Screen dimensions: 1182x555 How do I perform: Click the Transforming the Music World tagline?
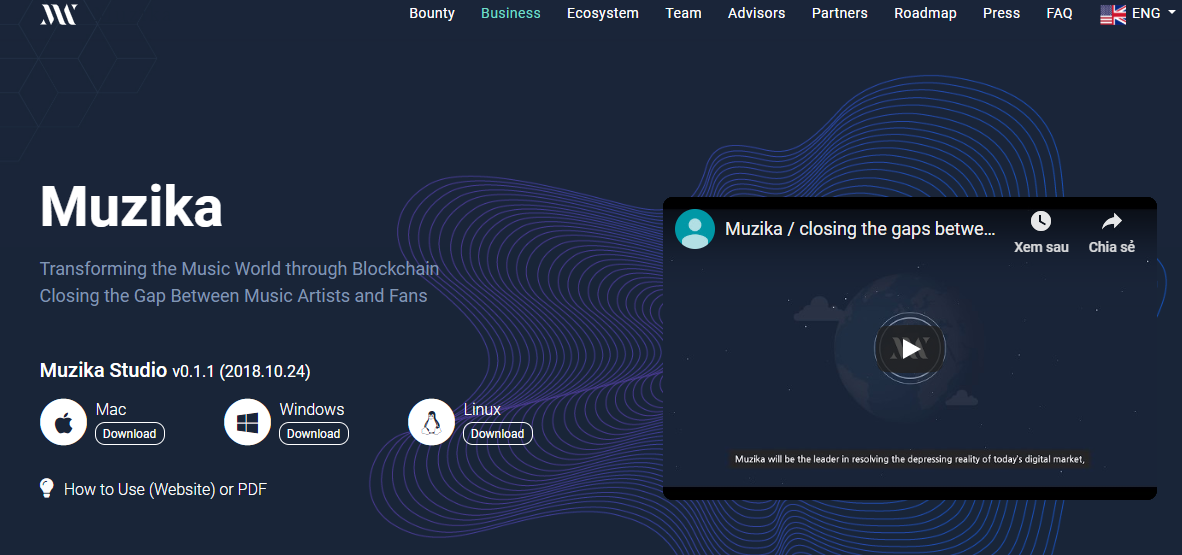click(x=239, y=268)
